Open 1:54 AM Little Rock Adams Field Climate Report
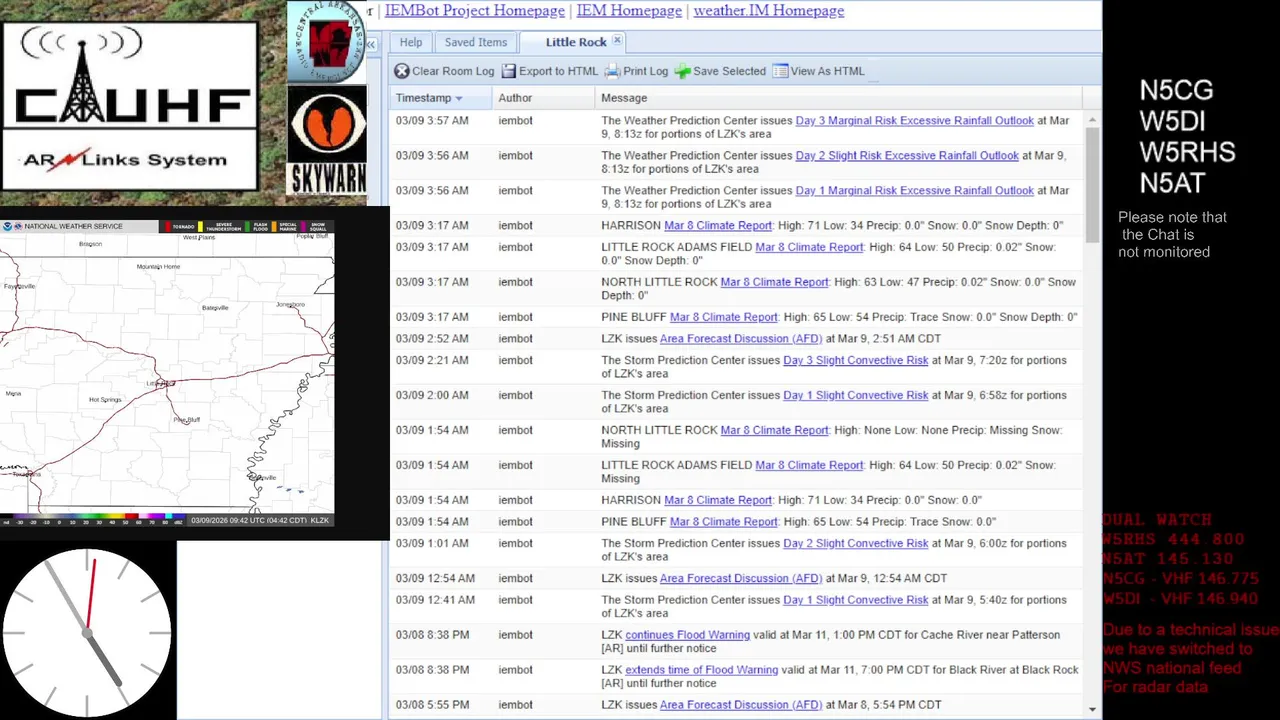Viewport: 1280px width, 720px height. pos(809,465)
